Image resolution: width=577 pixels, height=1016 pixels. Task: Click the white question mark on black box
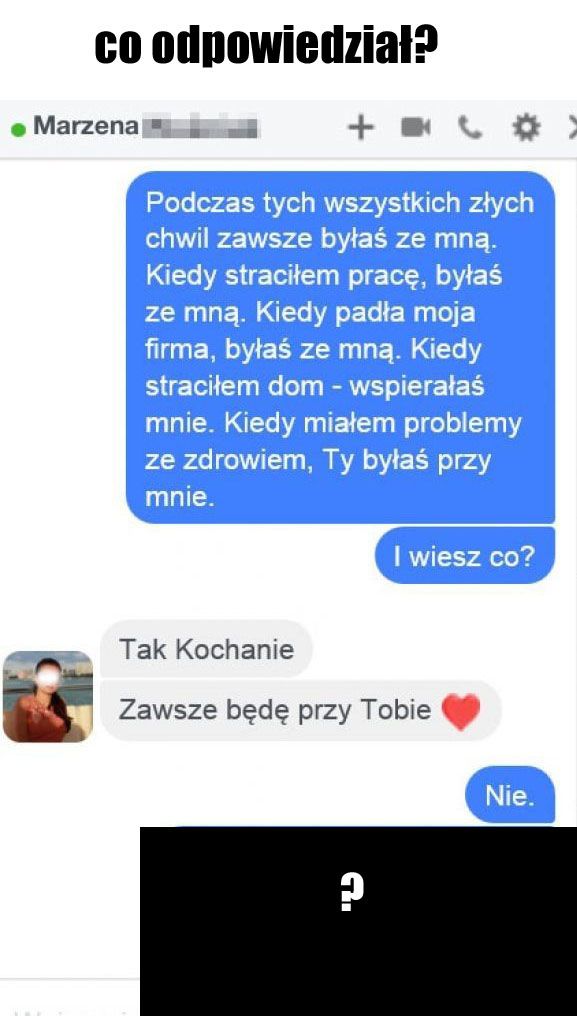coord(352,893)
